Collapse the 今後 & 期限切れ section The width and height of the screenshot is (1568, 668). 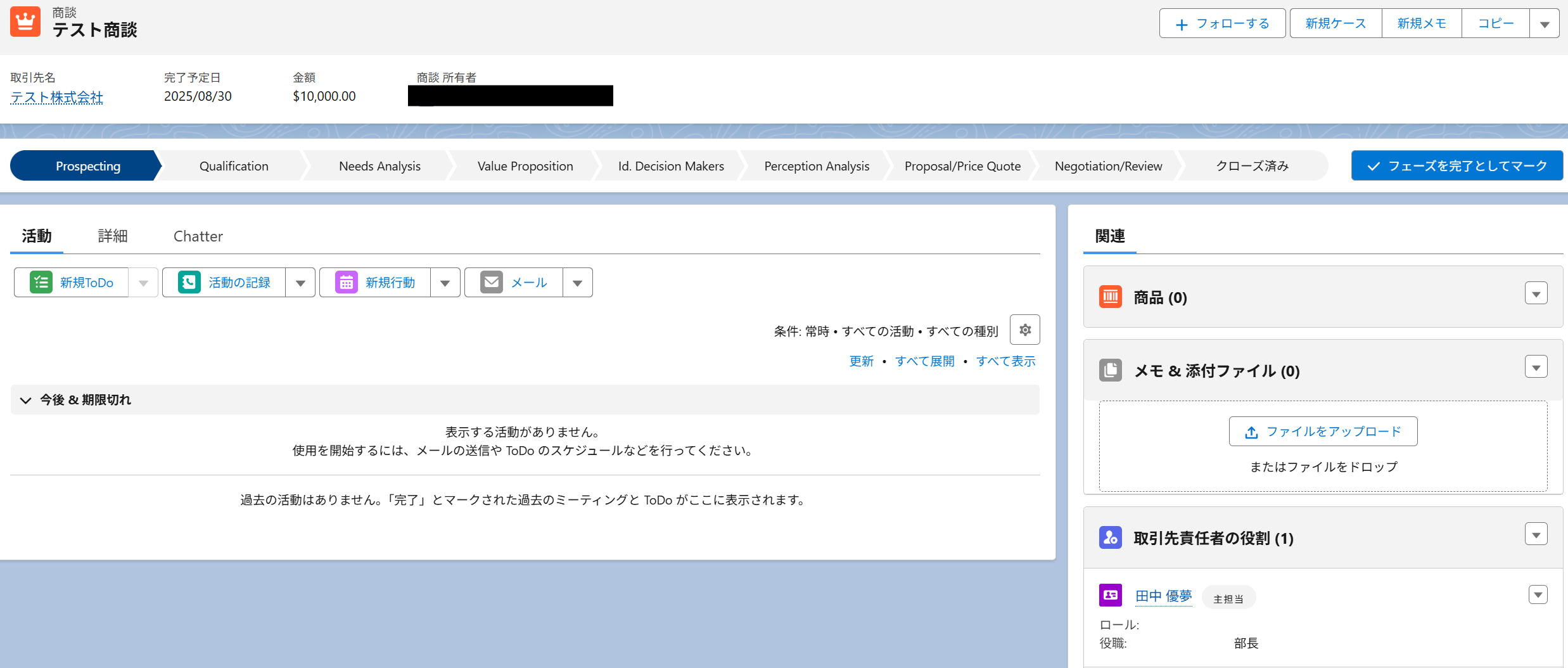point(25,400)
